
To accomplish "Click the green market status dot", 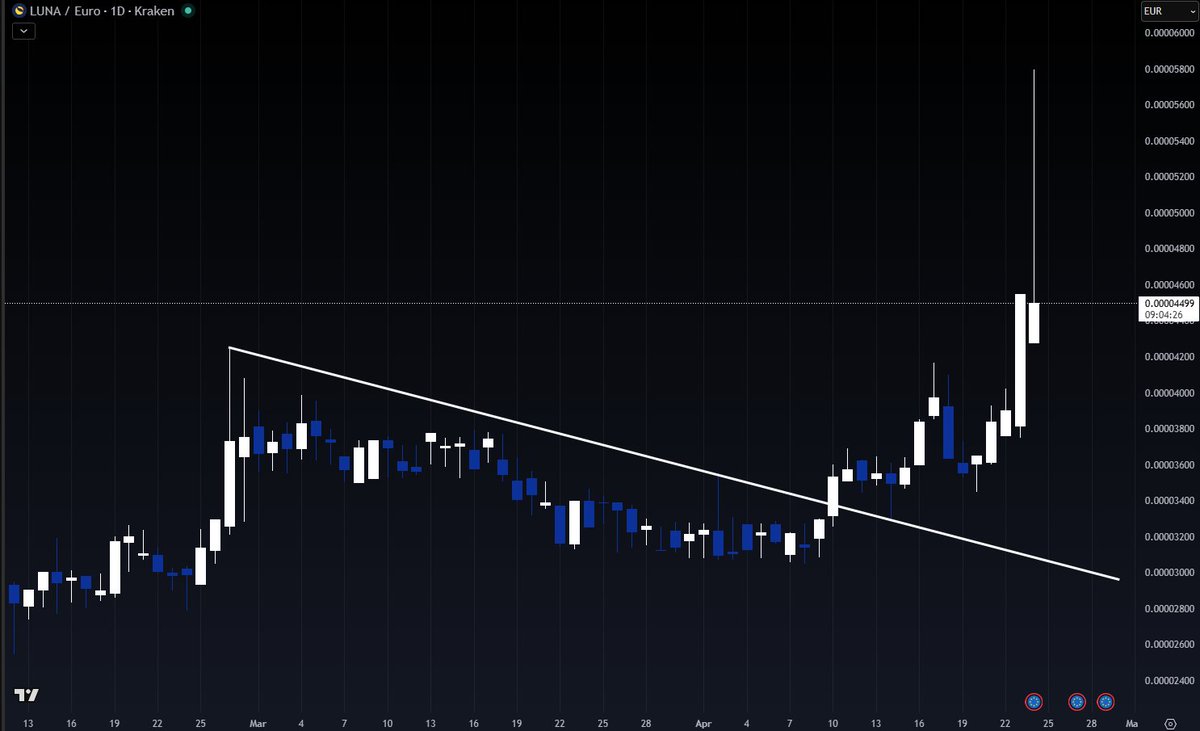I will pyautogui.click(x=190, y=11).
